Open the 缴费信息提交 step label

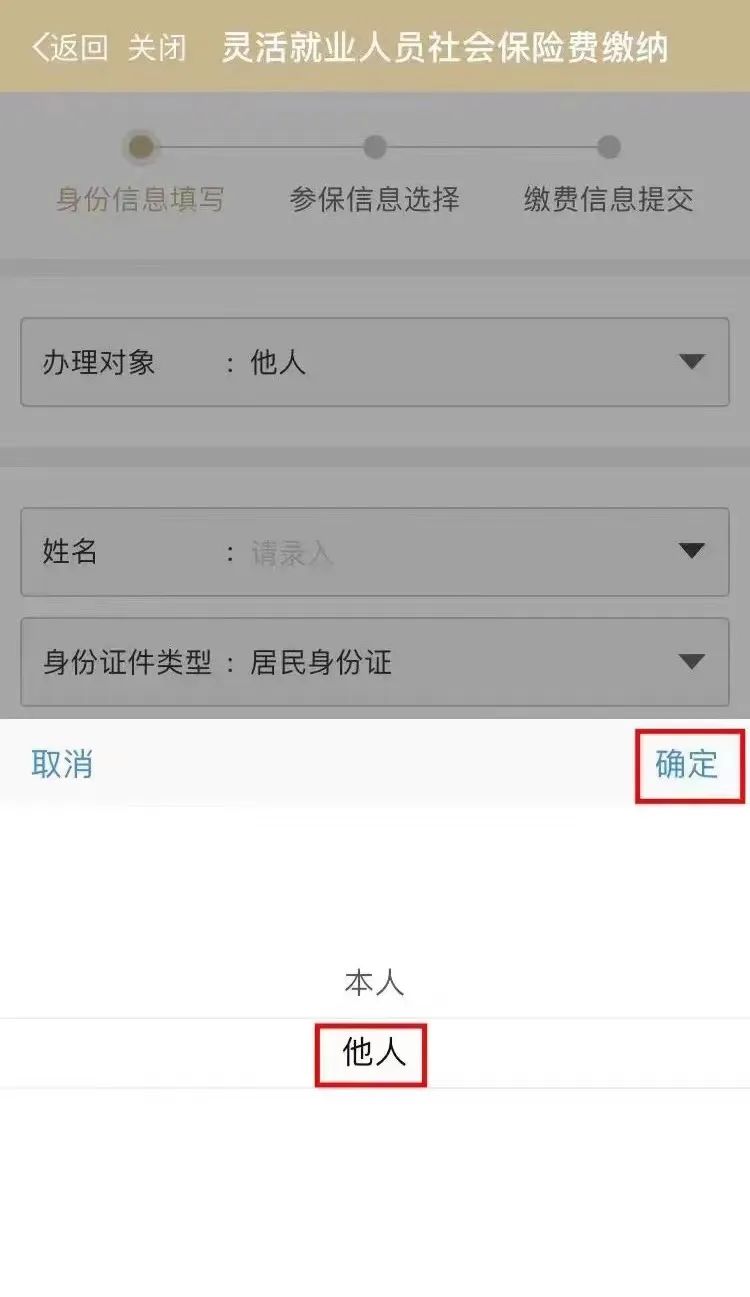(x=609, y=199)
